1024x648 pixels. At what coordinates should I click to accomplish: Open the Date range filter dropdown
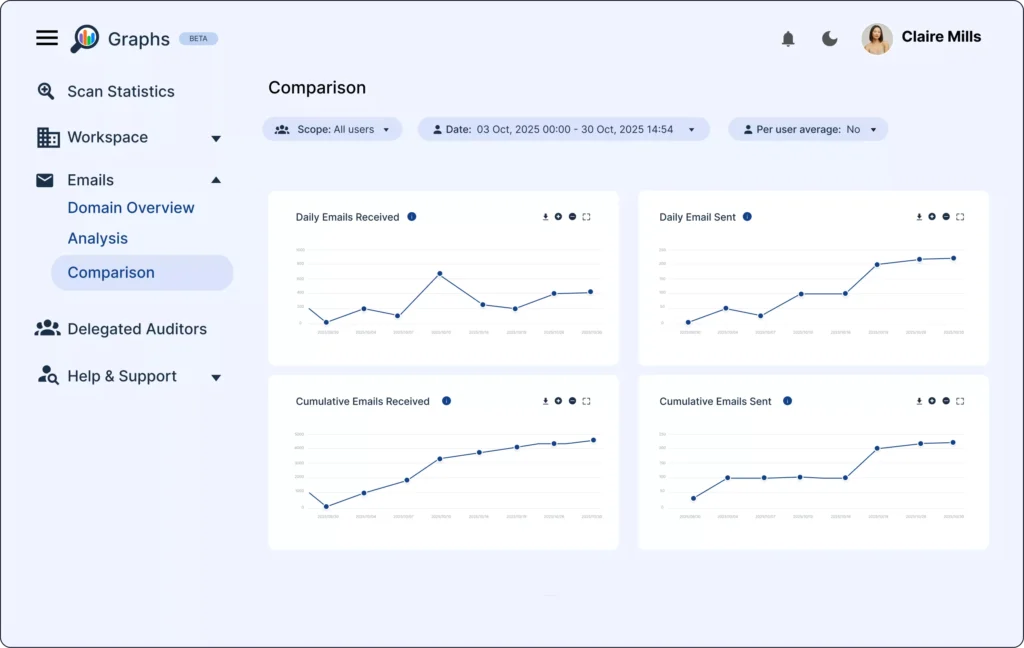click(x=563, y=129)
